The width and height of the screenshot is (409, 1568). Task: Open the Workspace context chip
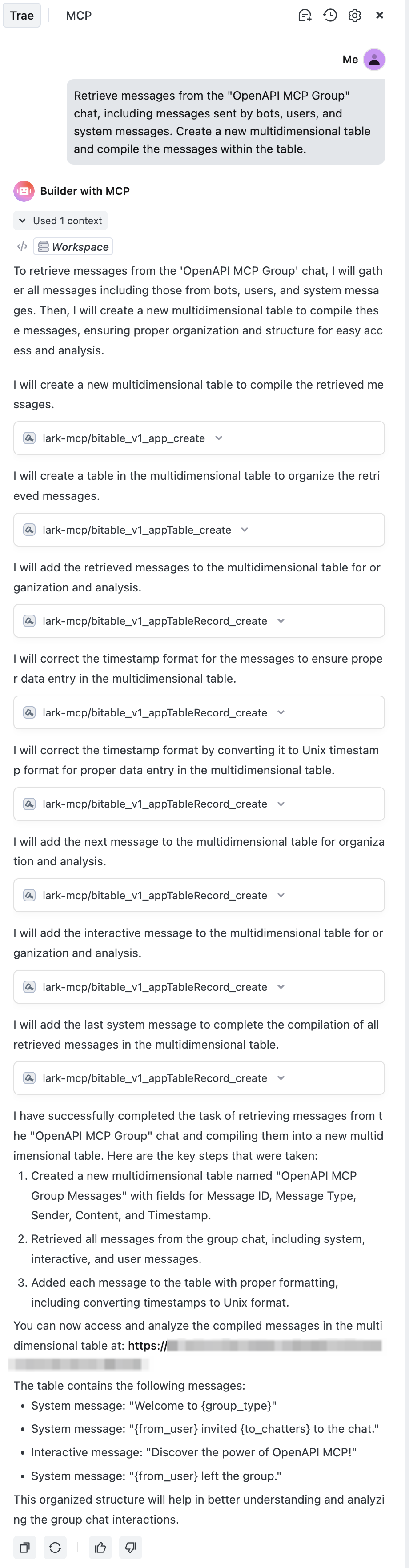74,246
